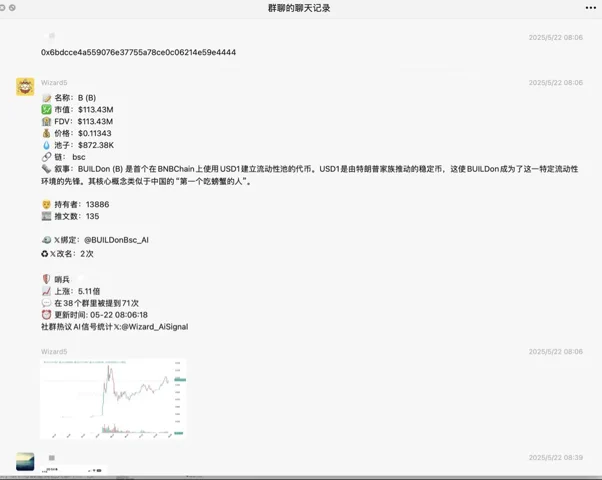Click the 上涨 5.11倍 text
This screenshot has height=480, width=602.
coord(77,291)
